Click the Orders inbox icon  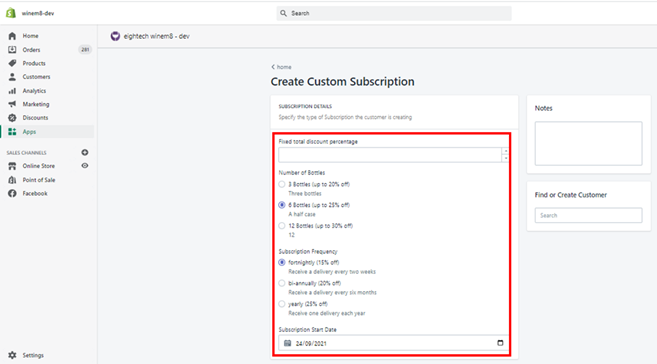pyautogui.click(x=12, y=49)
